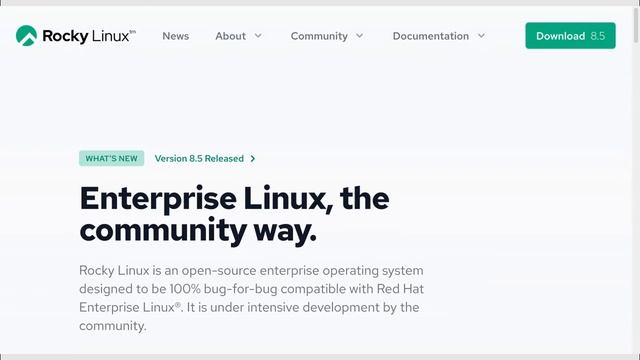Open the About menu

pos(231,36)
